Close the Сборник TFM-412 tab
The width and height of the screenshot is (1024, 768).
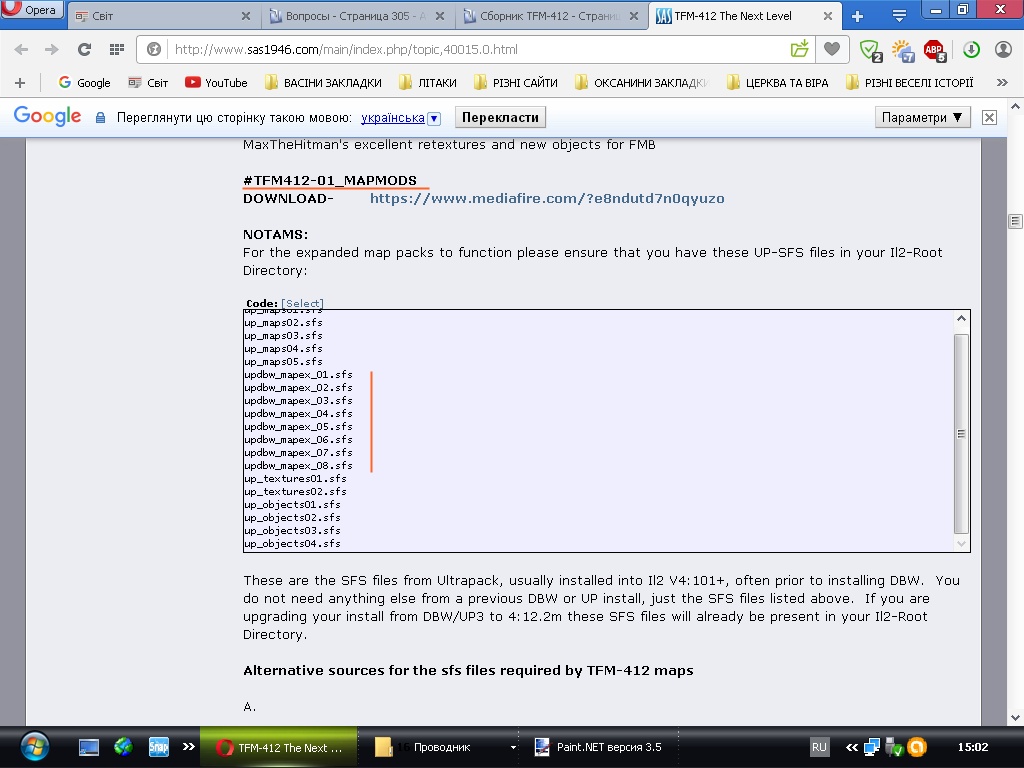tap(633, 16)
